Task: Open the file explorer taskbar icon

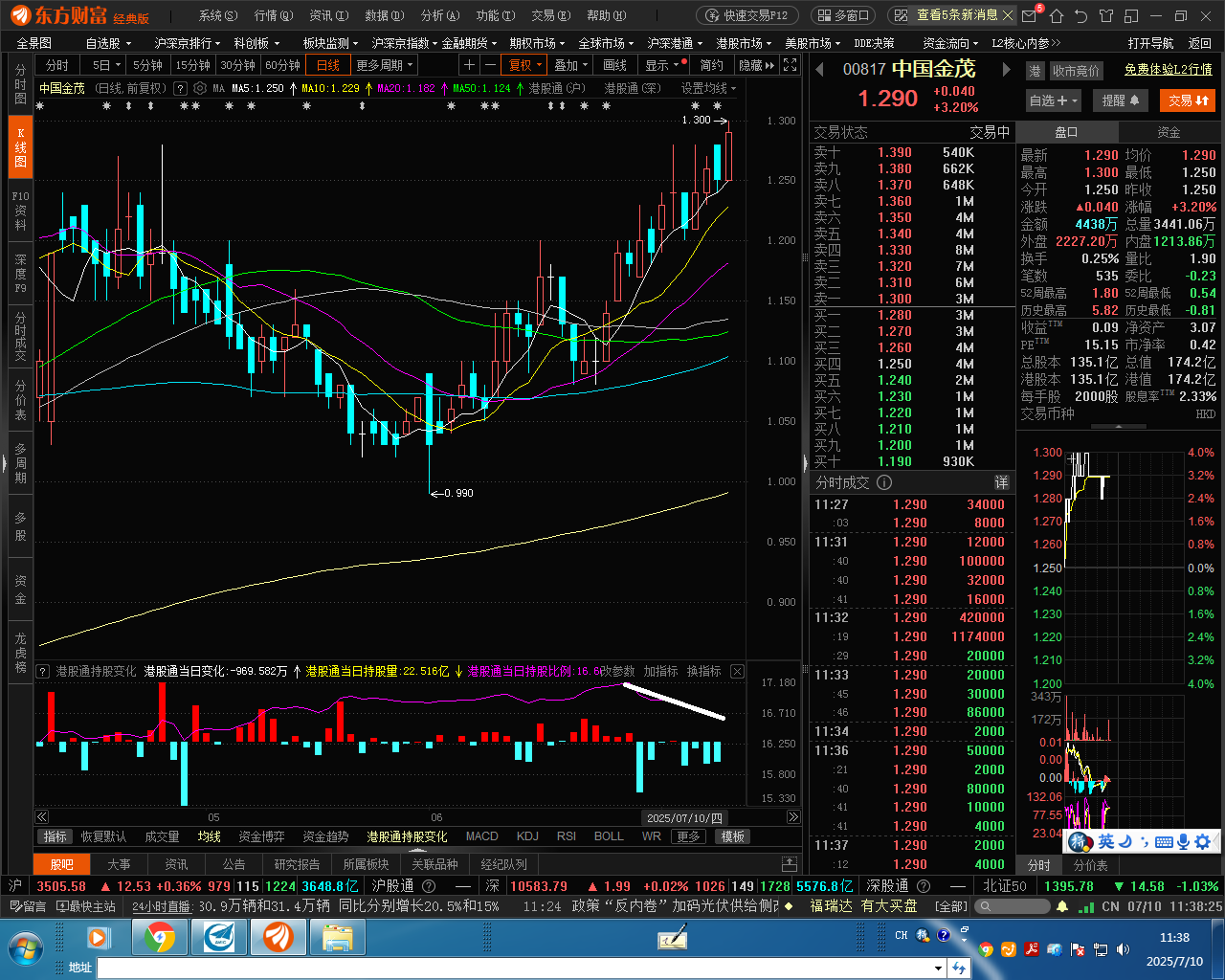Action: pos(337,938)
